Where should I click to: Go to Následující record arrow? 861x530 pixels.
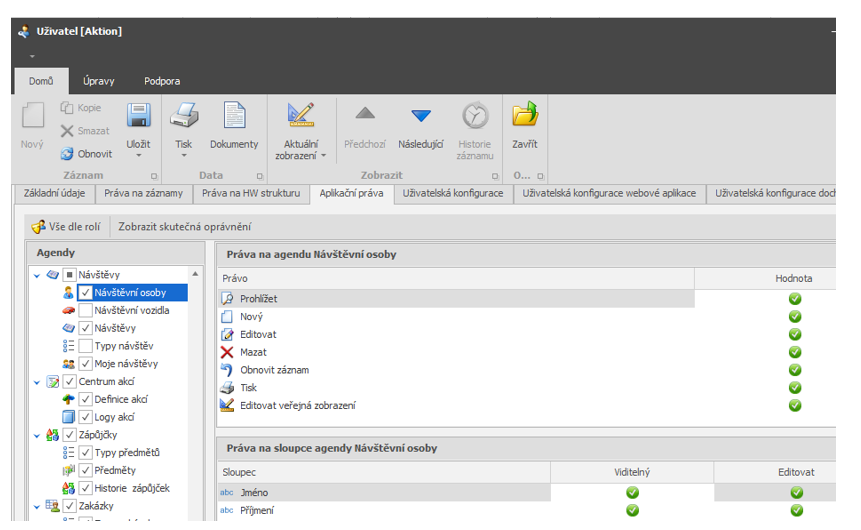(421, 115)
